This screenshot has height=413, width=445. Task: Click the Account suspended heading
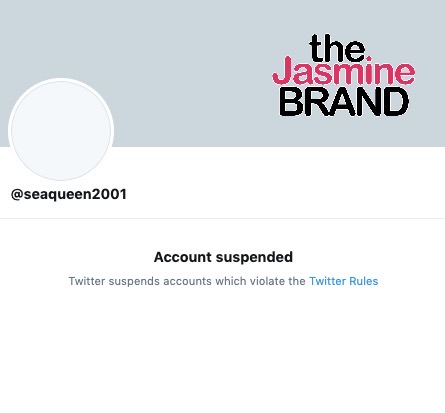223,257
